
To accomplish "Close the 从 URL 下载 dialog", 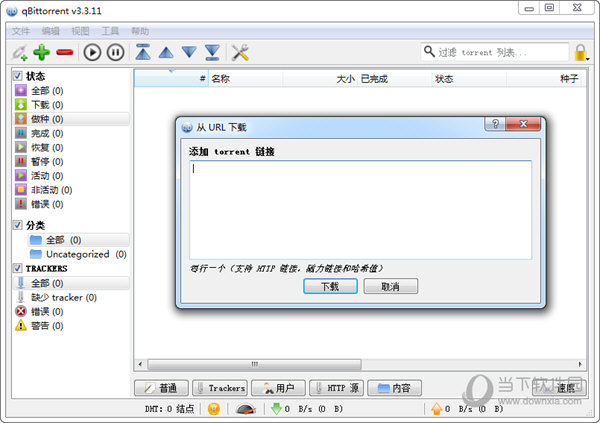I will 523,124.
